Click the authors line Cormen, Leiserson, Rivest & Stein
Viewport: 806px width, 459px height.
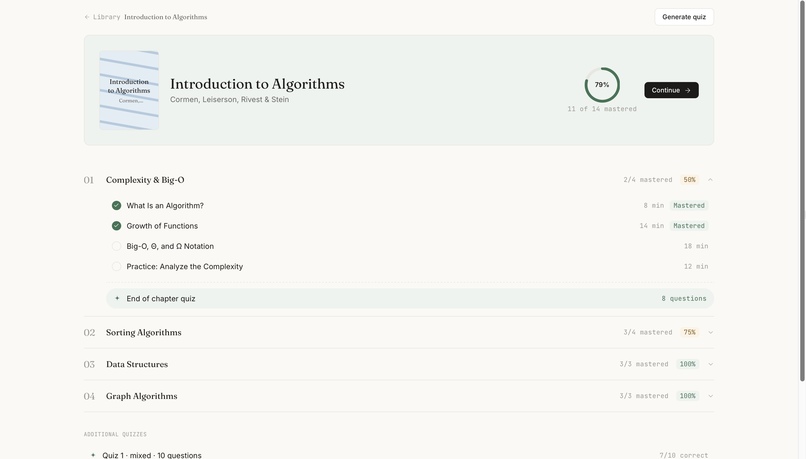pos(229,99)
